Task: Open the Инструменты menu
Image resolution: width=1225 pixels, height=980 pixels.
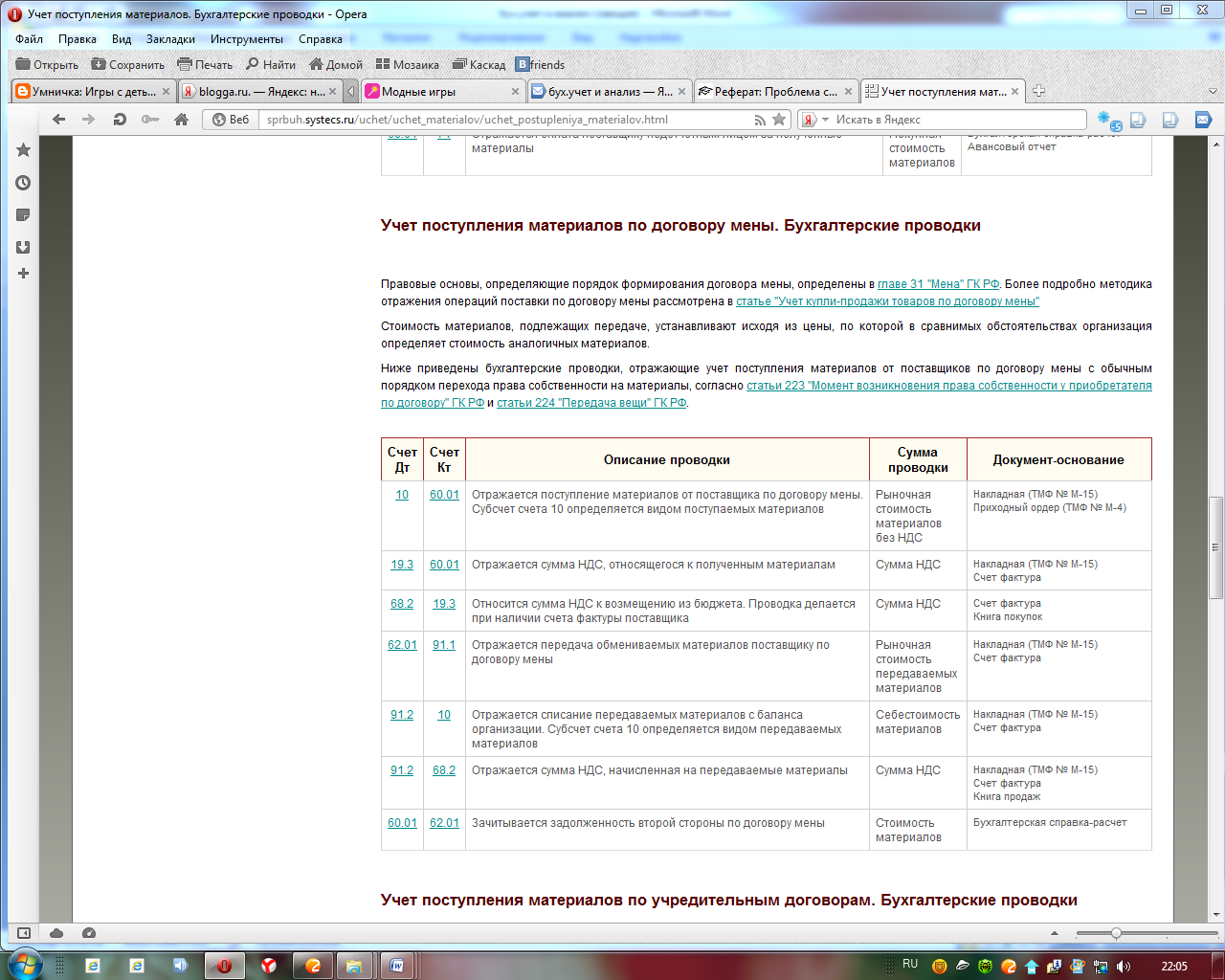Action: [247, 39]
